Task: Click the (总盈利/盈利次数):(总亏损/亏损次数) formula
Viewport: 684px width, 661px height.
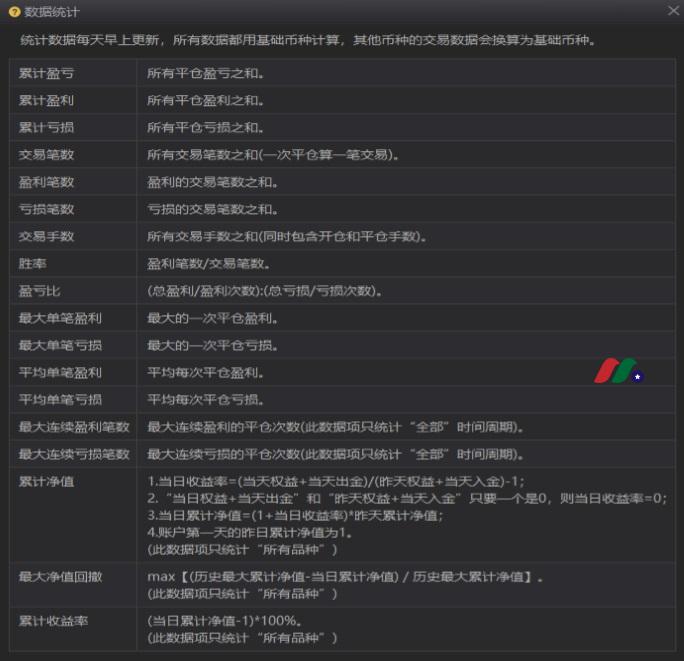Action: pos(265,291)
